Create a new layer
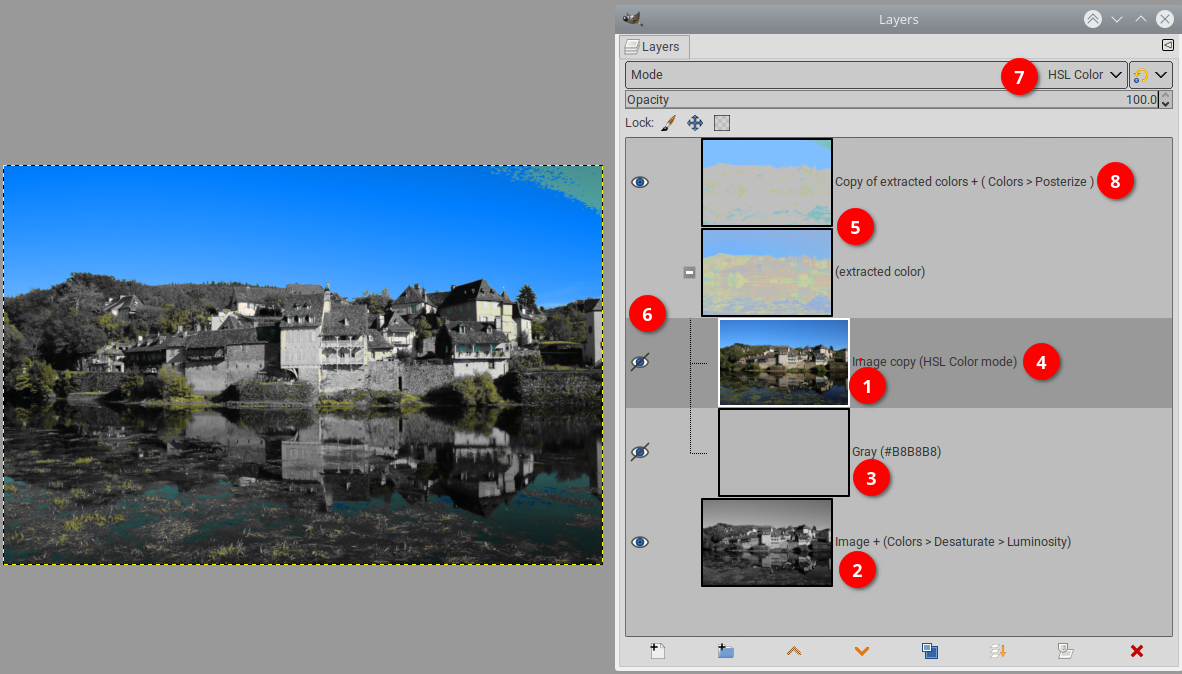The width and height of the screenshot is (1182, 674). click(657, 651)
